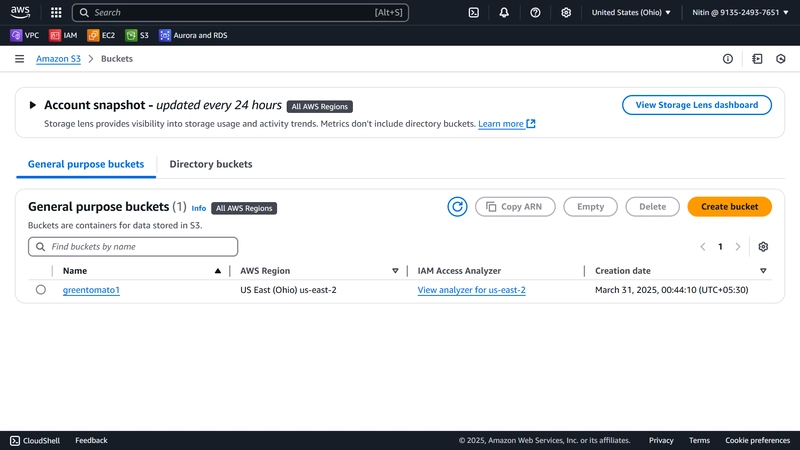Screen dimensions: 800x450
Task: Expand the Account snapshot section
Action: pos(32,105)
